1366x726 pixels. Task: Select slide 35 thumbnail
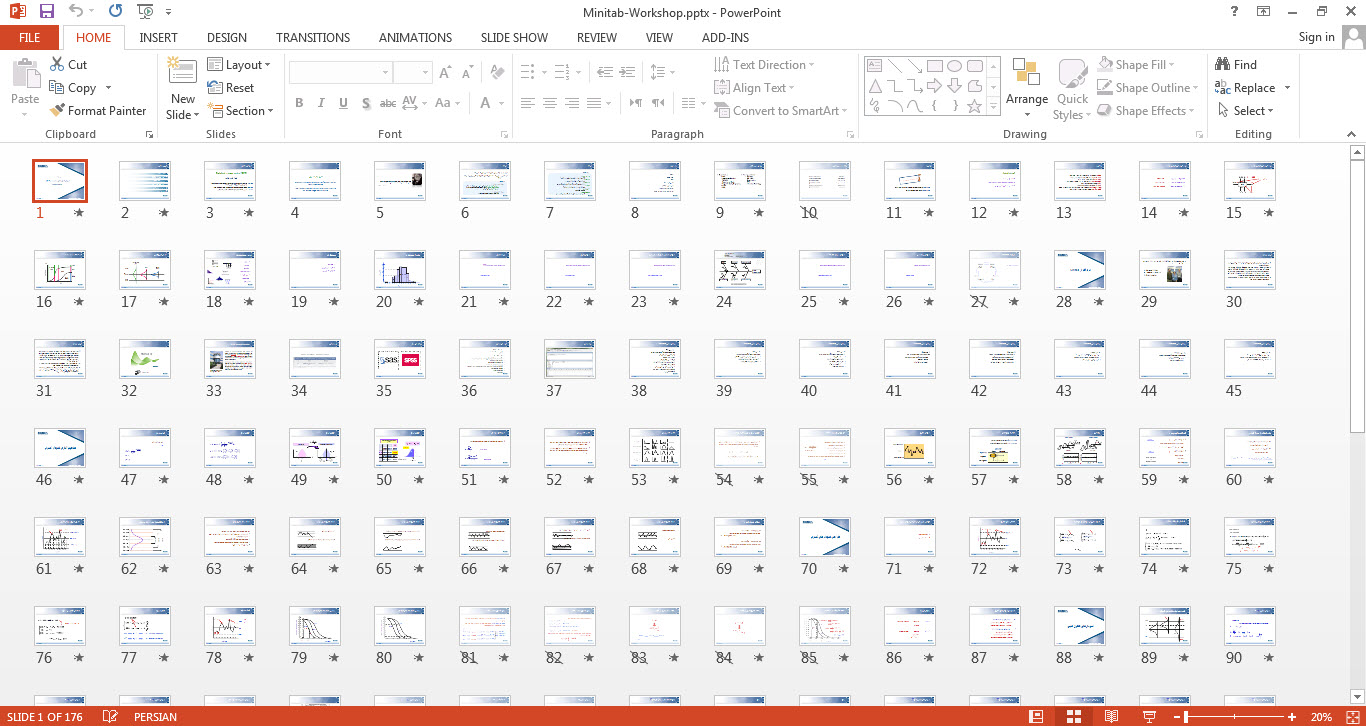[x=400, y=359]
